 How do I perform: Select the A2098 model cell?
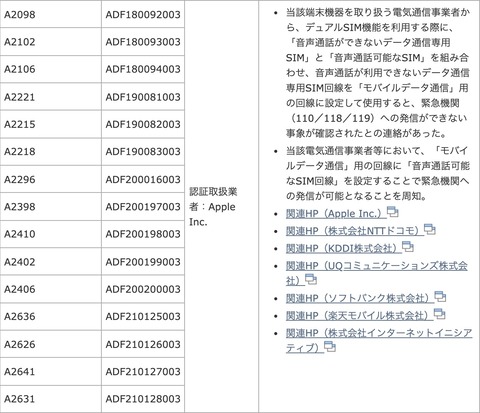(51, 14)
